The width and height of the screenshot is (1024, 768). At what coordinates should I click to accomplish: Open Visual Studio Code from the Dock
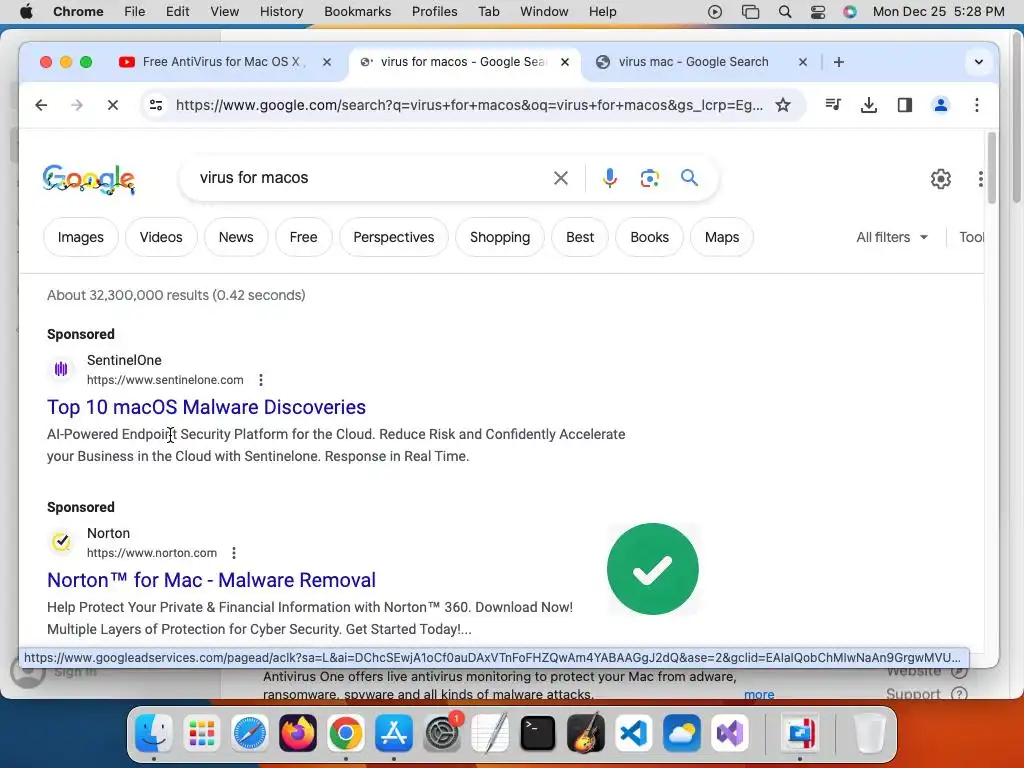click(x=633, y=733)
